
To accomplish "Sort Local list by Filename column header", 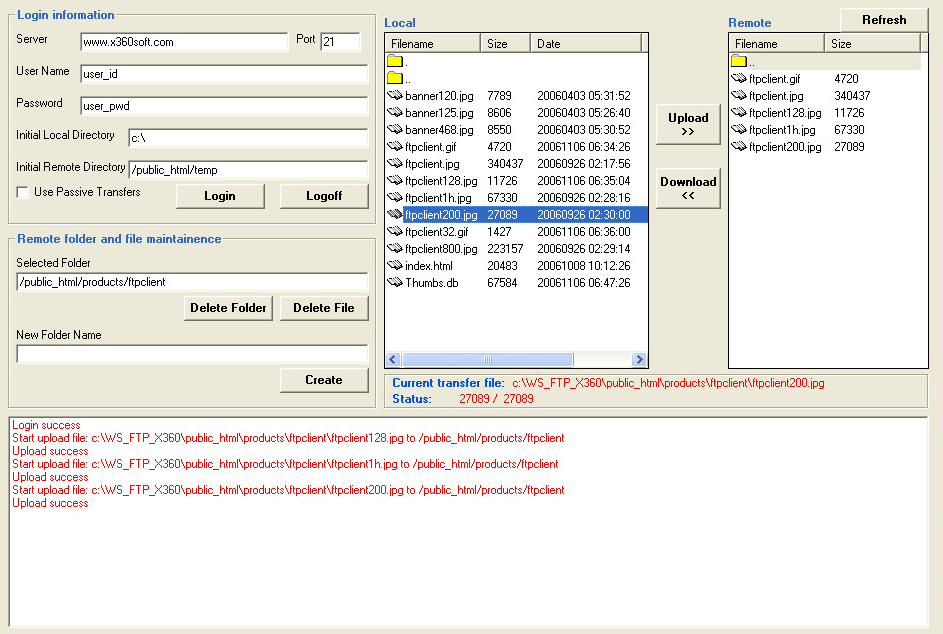I will (433, 44).
